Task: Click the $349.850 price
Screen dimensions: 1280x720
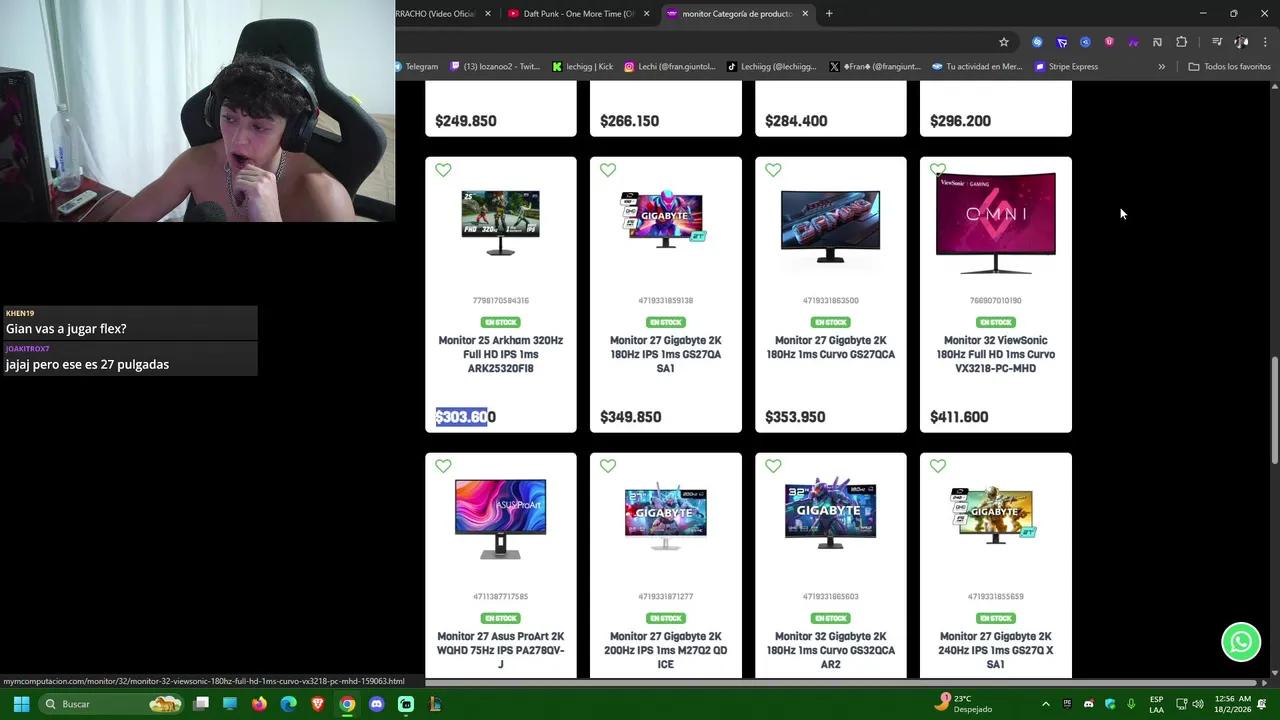Action: tap(630, 417)
